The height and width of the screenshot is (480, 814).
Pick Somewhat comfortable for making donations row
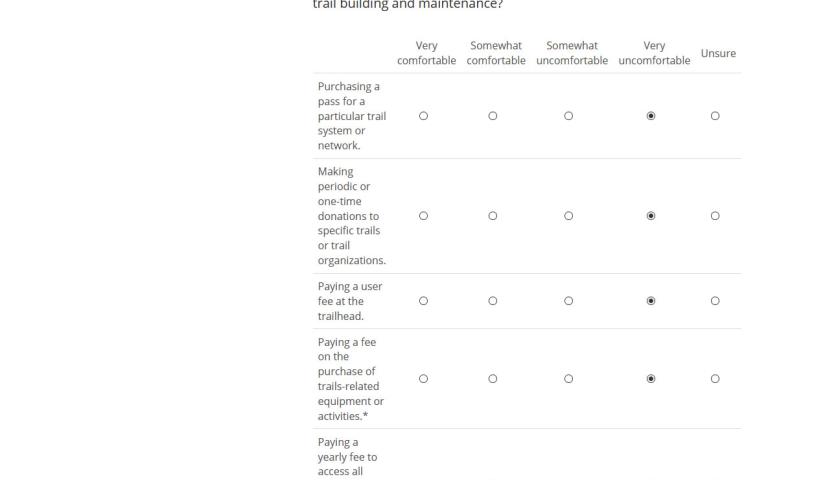pos(493,216)
